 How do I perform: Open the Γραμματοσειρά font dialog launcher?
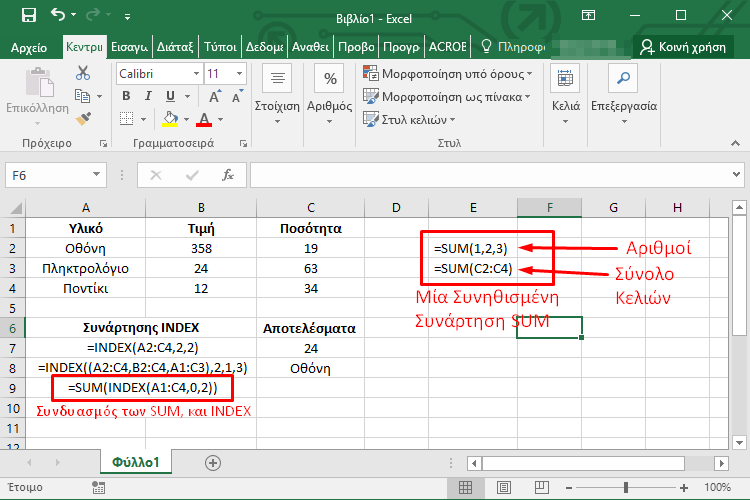pos(243,143)
